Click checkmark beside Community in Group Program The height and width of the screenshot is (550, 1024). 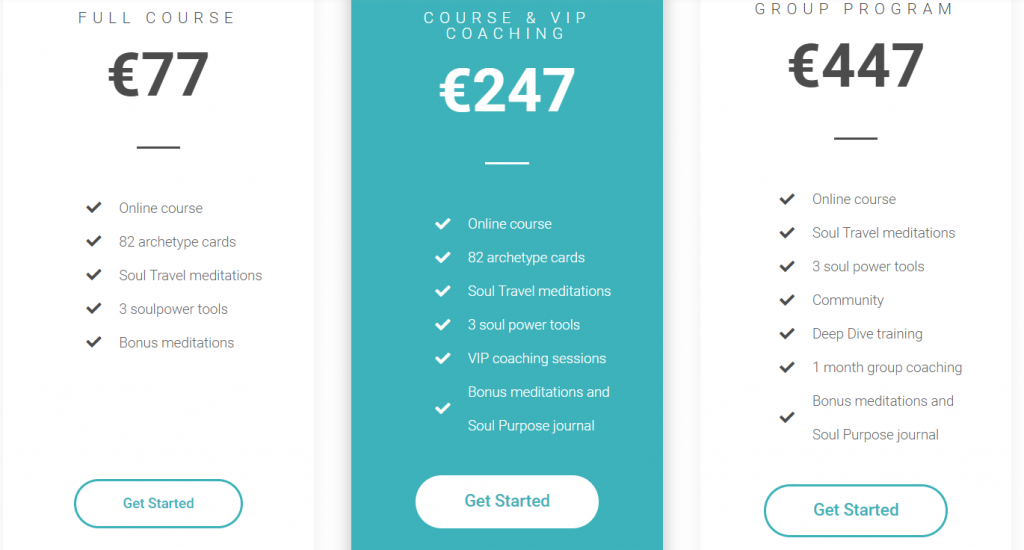(787, 300)
